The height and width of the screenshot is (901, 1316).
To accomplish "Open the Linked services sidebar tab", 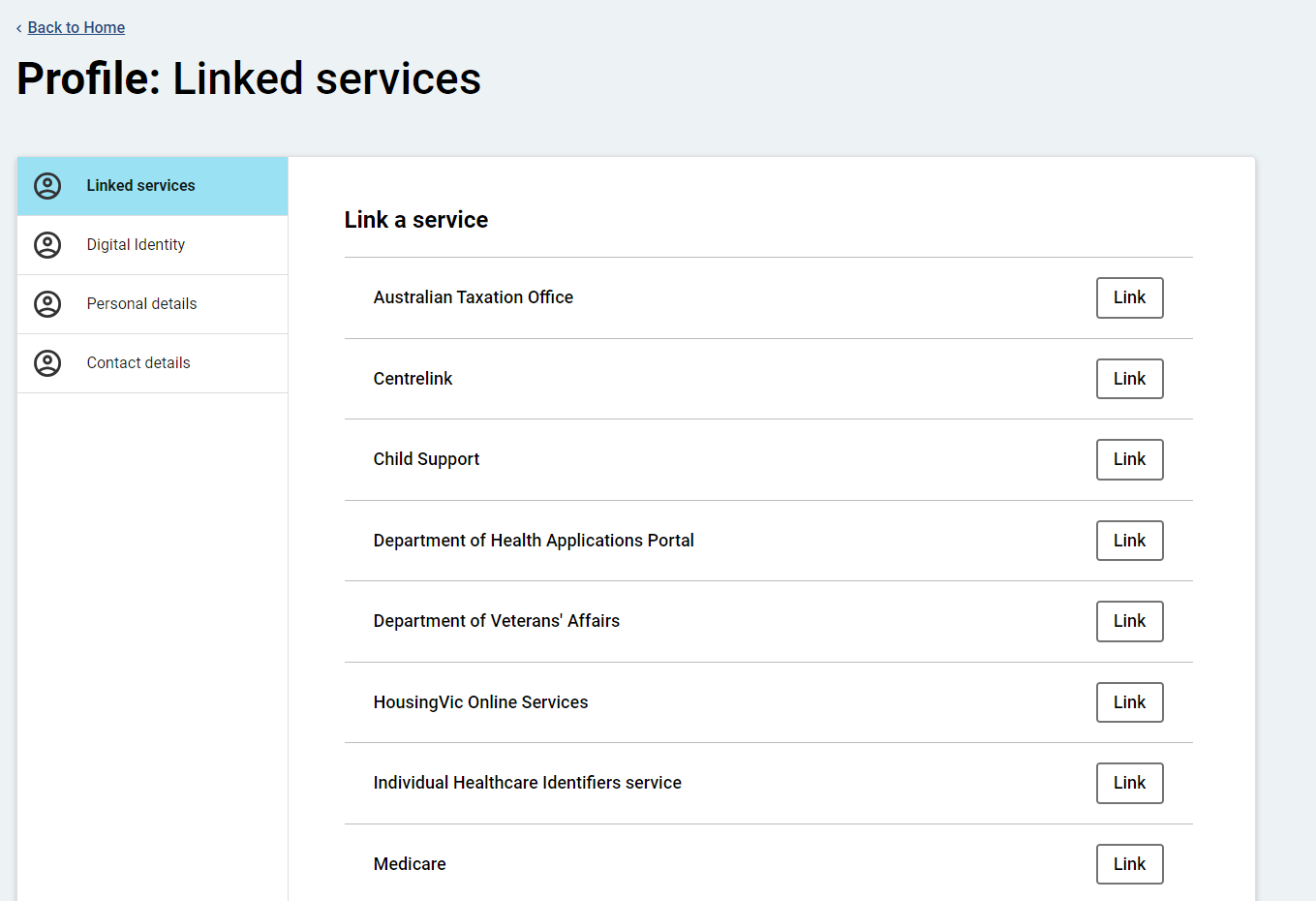I will [x=140, y=186].
